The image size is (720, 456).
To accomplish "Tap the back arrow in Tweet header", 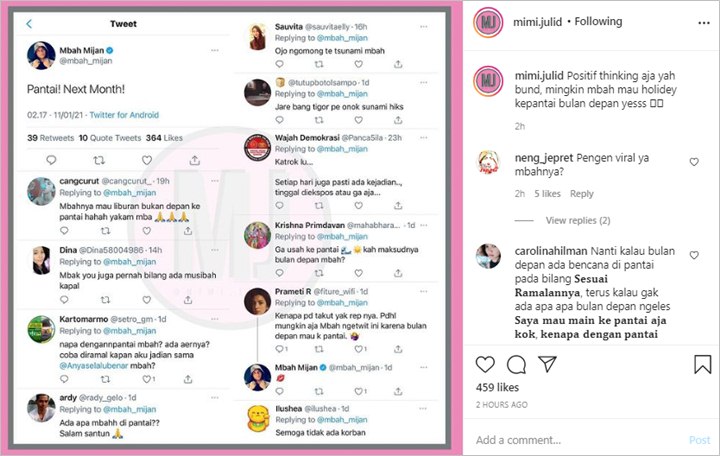I will 29,24.
